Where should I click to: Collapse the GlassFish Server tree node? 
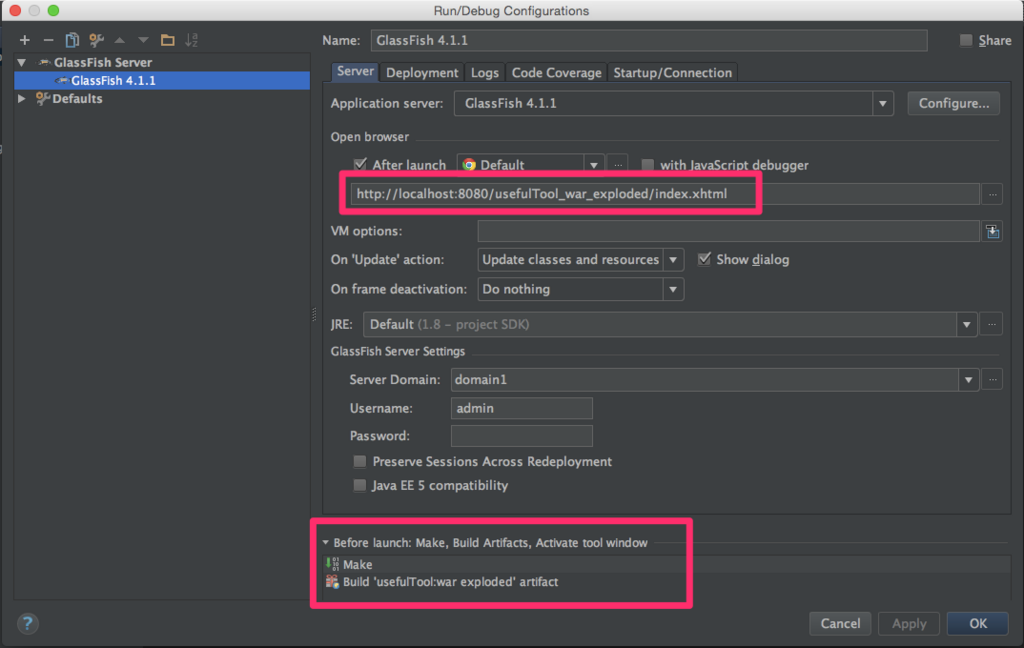[x=22, y=62]
